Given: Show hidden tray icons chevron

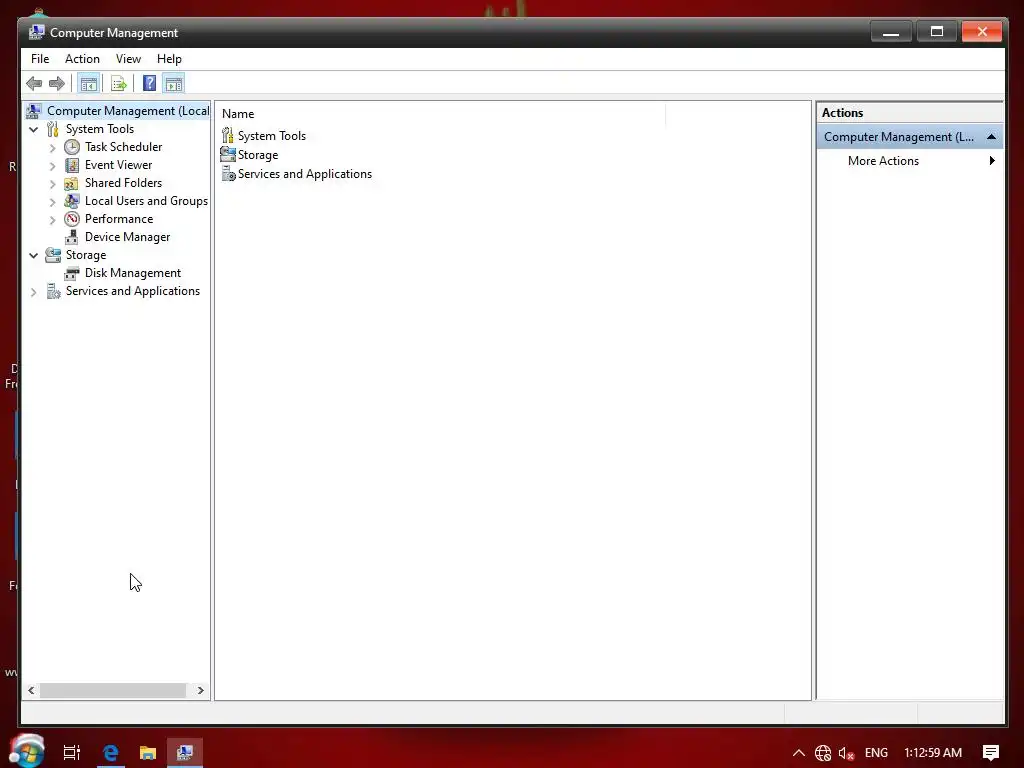Looking at the screenshot, I should pos(799,752).
